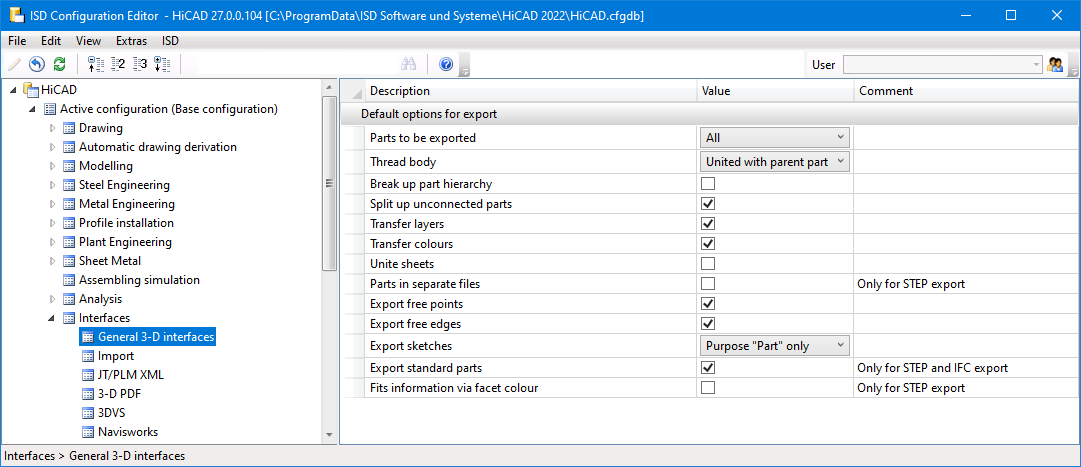Viewport: 1081px width, 467px height.
Task: Open help with the question mark icon
Action: 445,64
